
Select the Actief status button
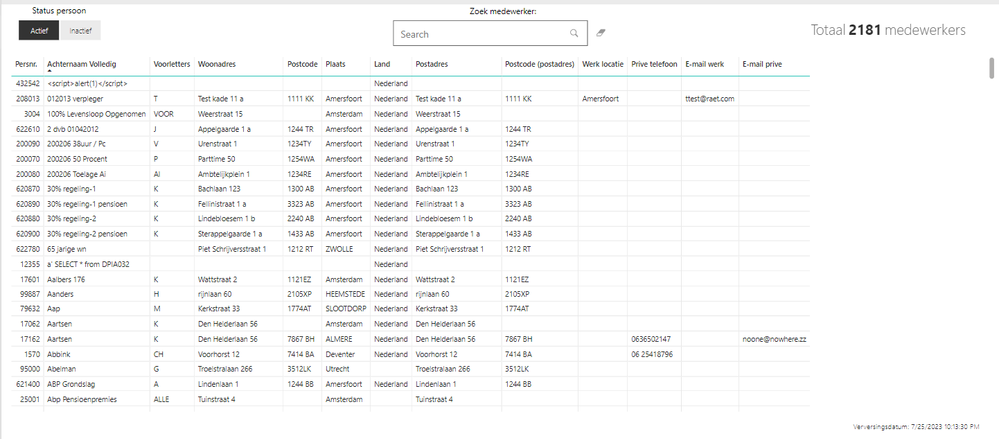click(39, 31)
